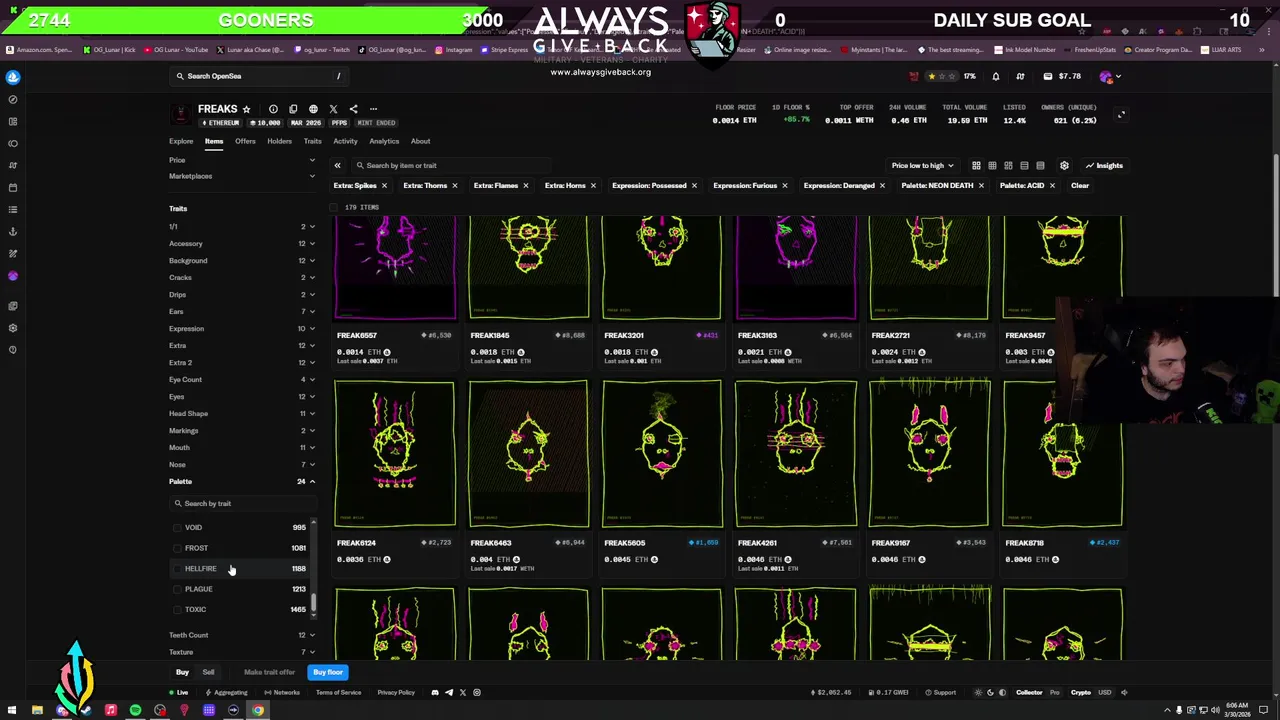Expand the Accessory trait group

(x=242, y=243)
